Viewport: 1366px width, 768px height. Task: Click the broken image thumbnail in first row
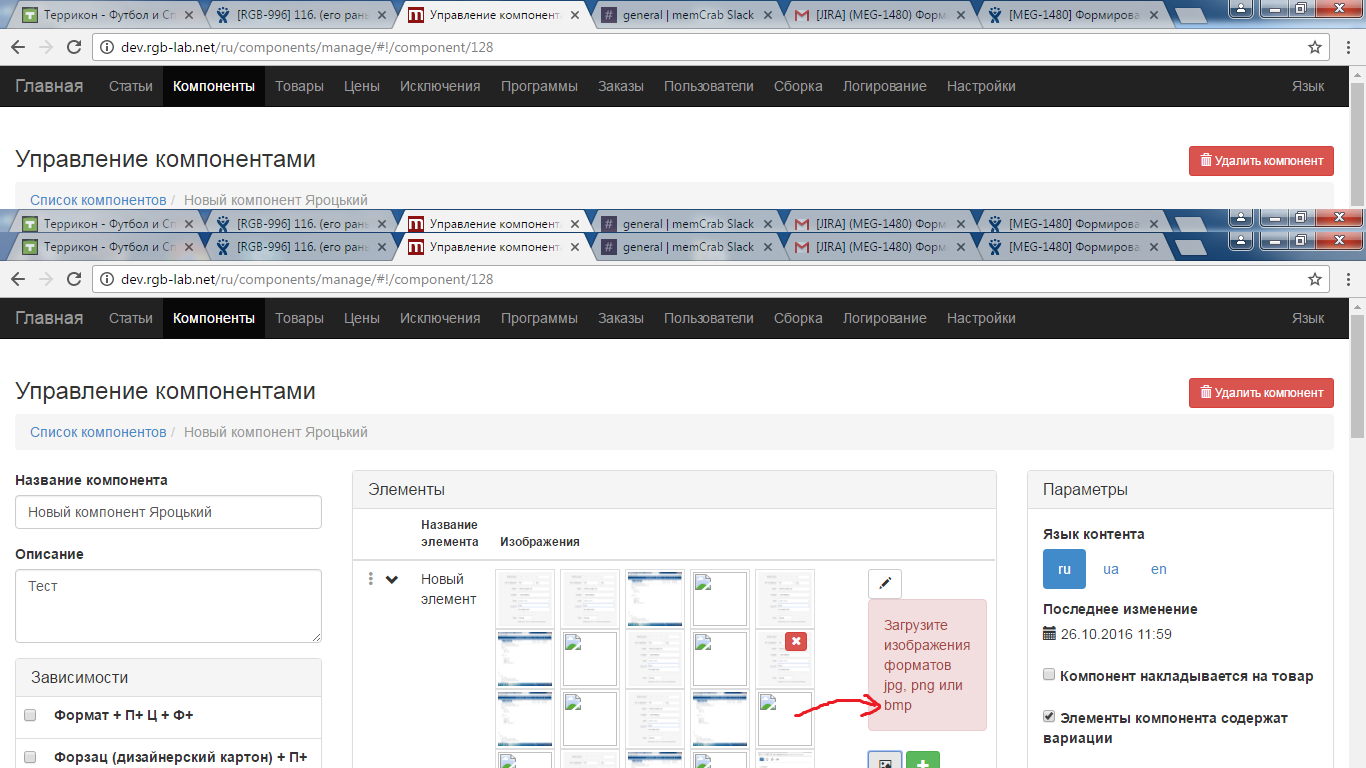click(720, 598)
